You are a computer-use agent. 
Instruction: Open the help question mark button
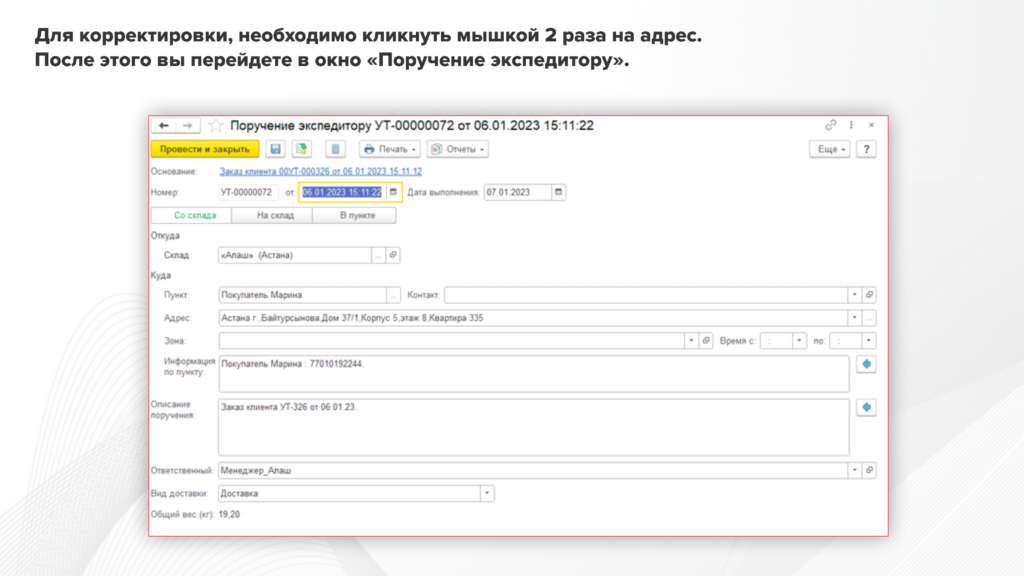866,149
